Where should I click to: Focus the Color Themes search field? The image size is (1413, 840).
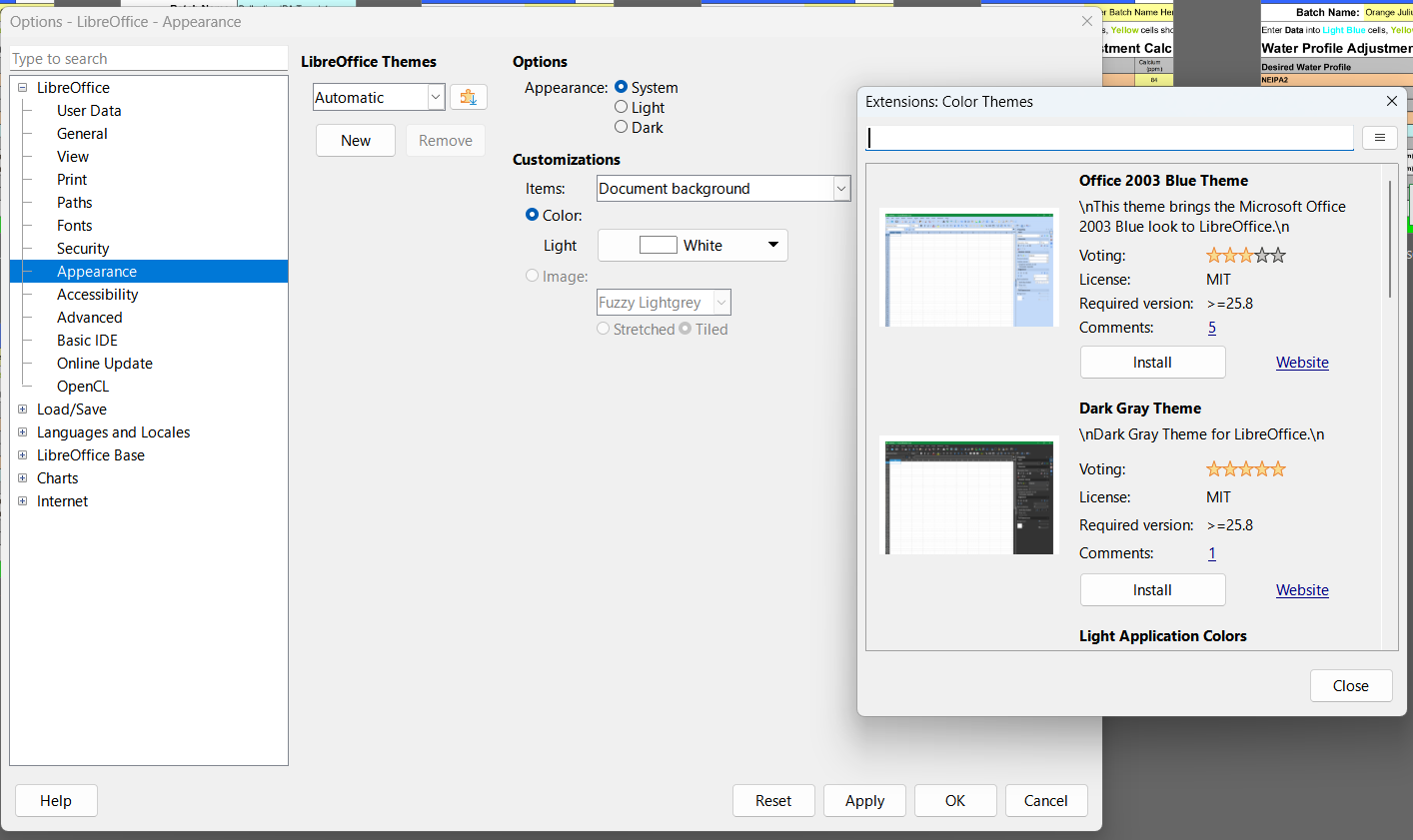[1109, 138]
